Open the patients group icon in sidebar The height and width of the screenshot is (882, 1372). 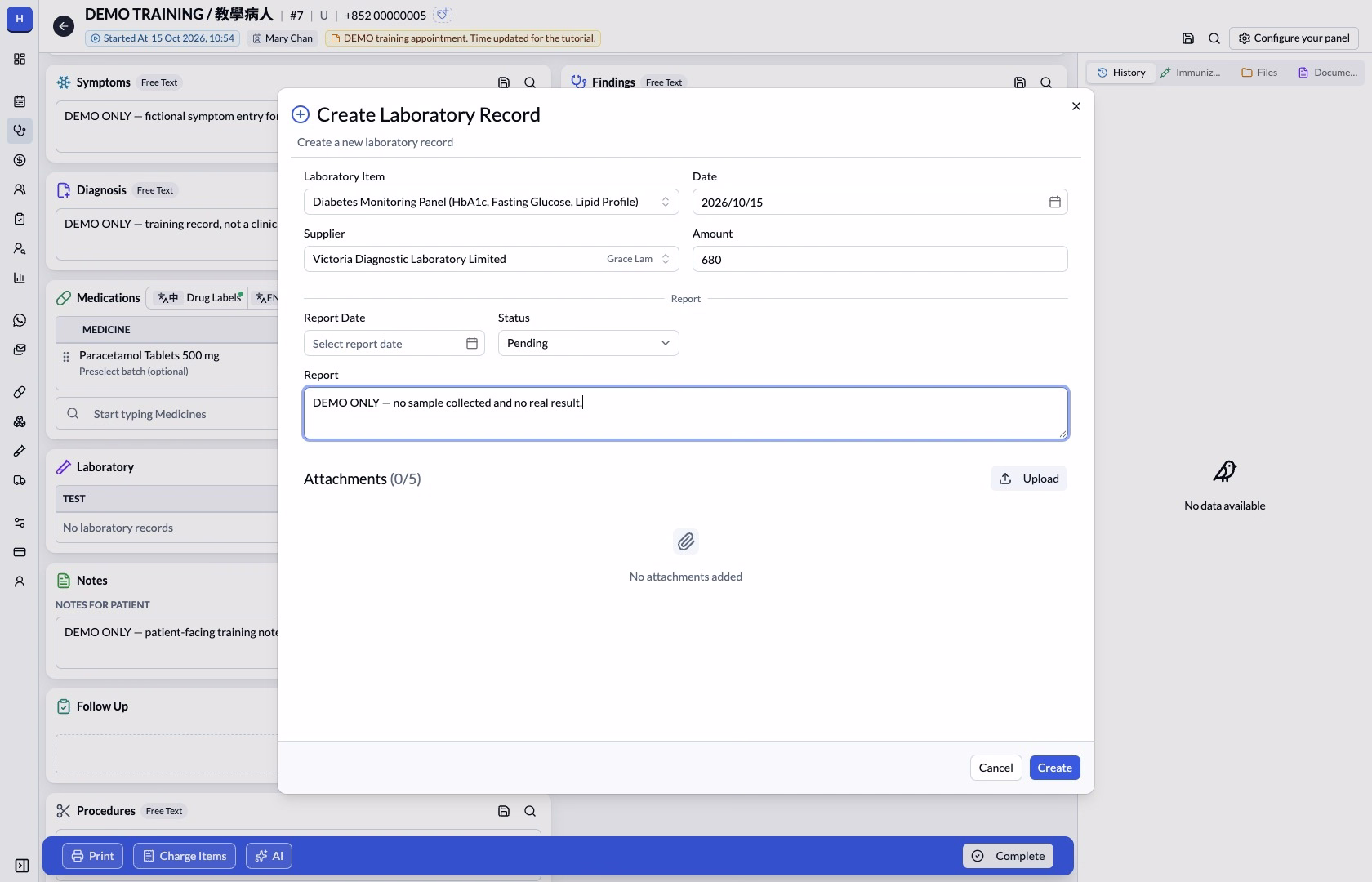pyautogui.click(x=20, y=189)
